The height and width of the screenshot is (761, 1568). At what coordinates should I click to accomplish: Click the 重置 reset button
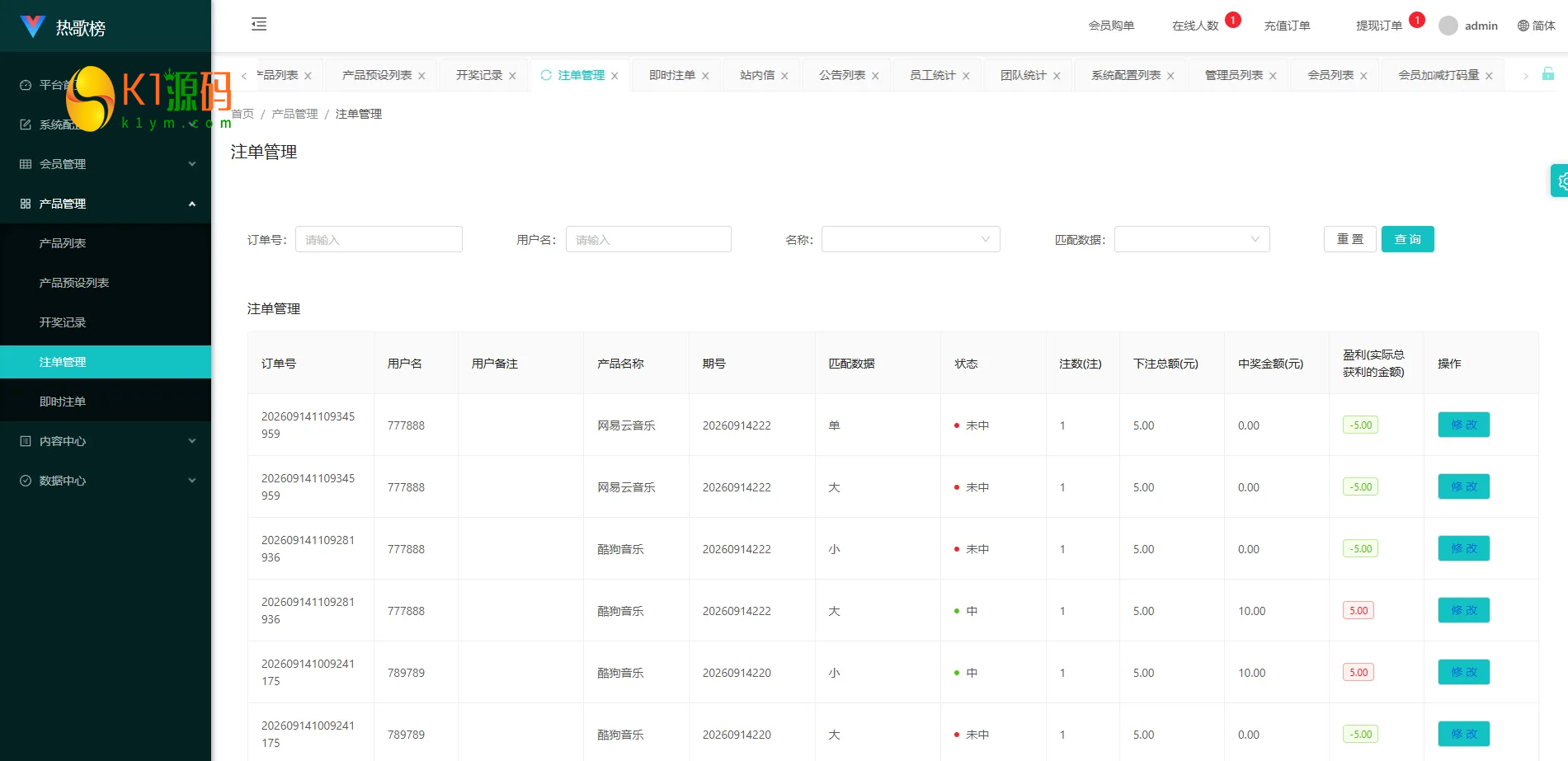[x=1350, y=239]
